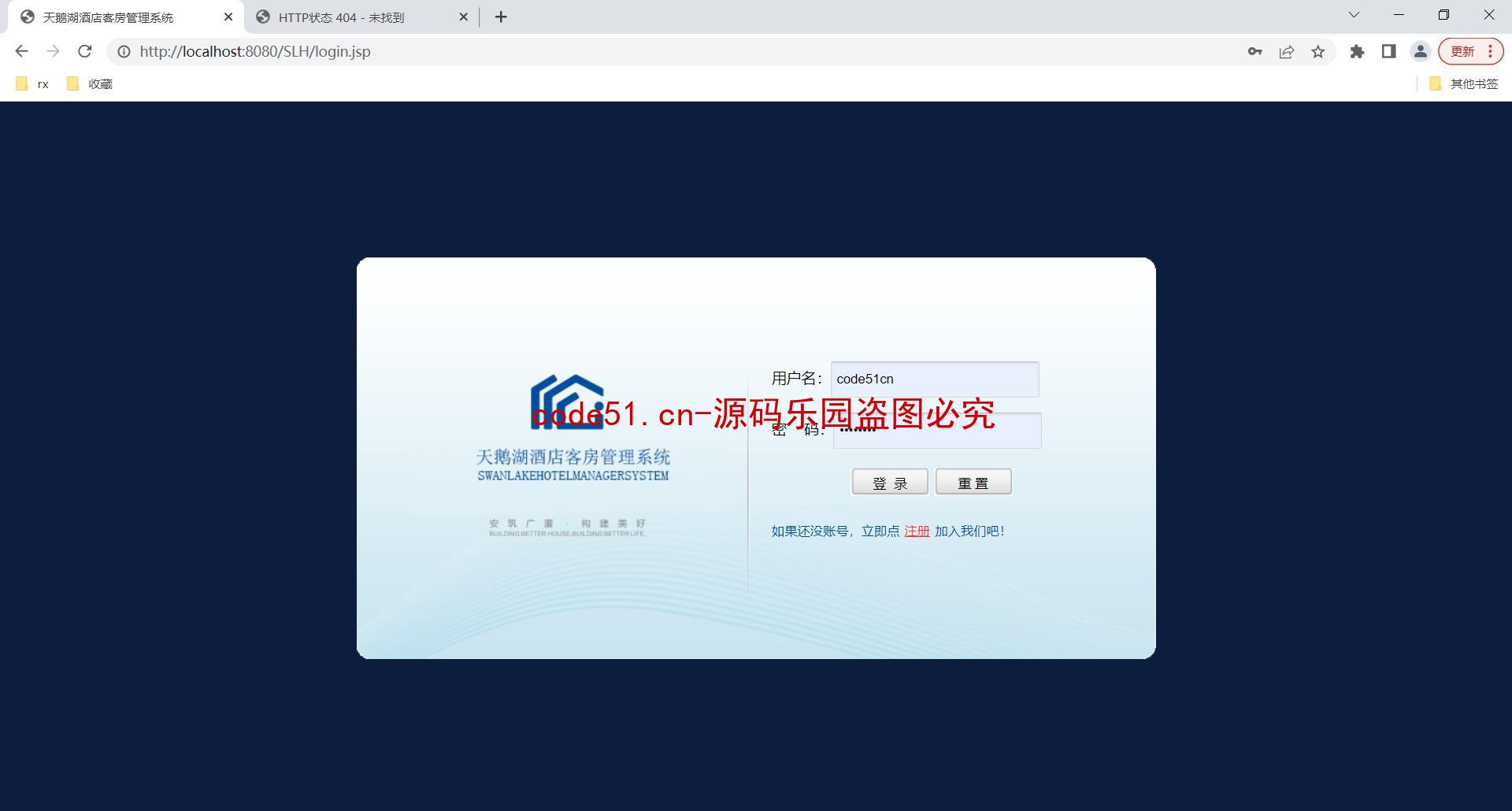Viewport: 1512px width, 811px height.
Task: Minimize the browser window
Action: click(1399, 15)
